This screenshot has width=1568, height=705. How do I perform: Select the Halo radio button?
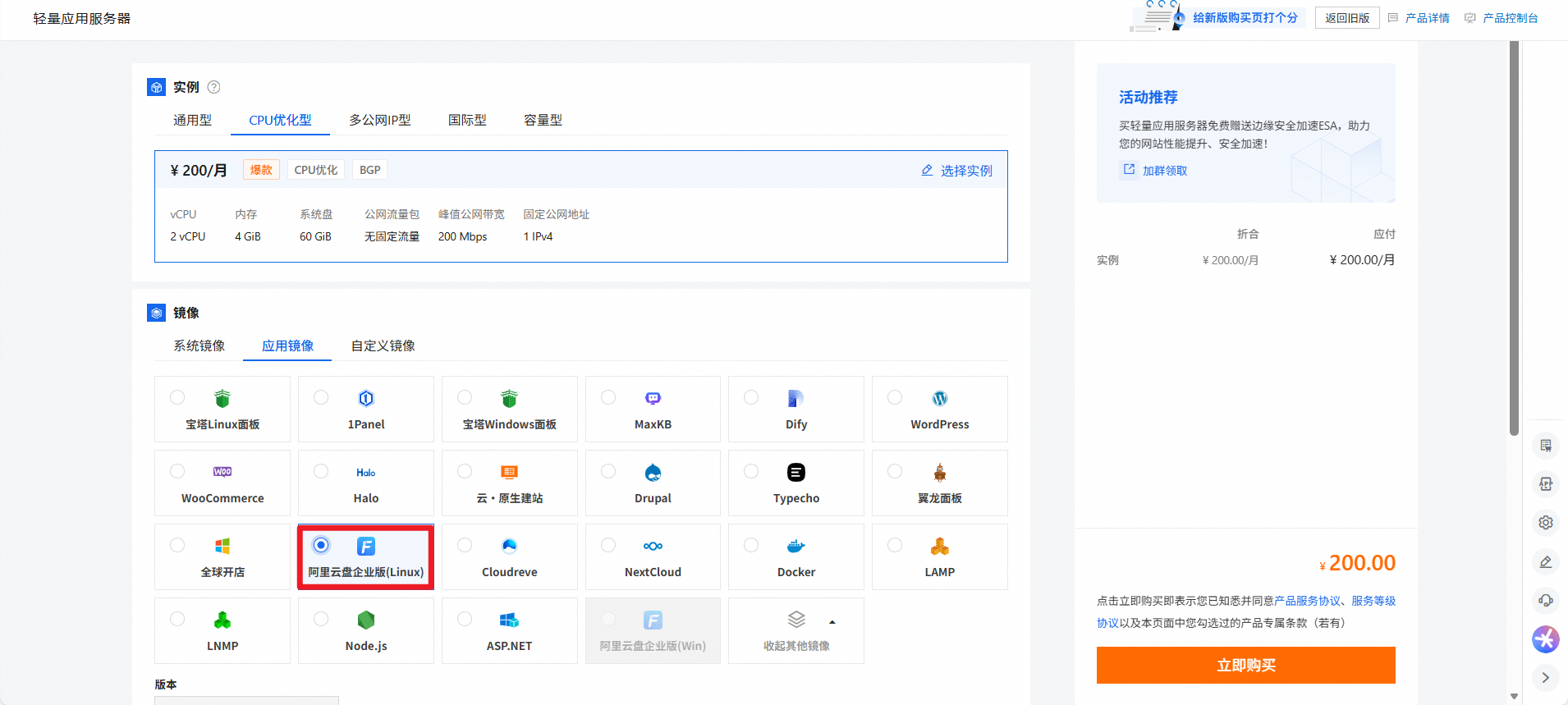321,471
